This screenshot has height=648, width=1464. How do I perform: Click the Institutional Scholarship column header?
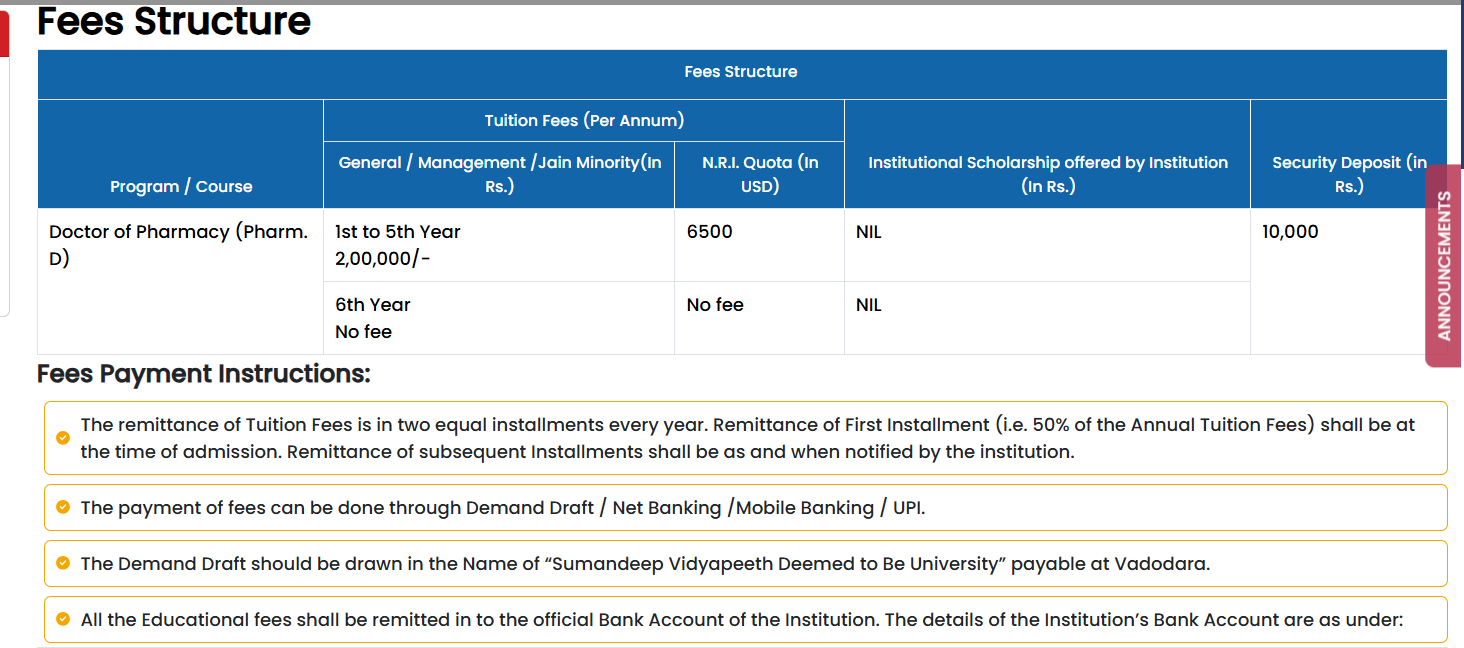pos(1047,174)
